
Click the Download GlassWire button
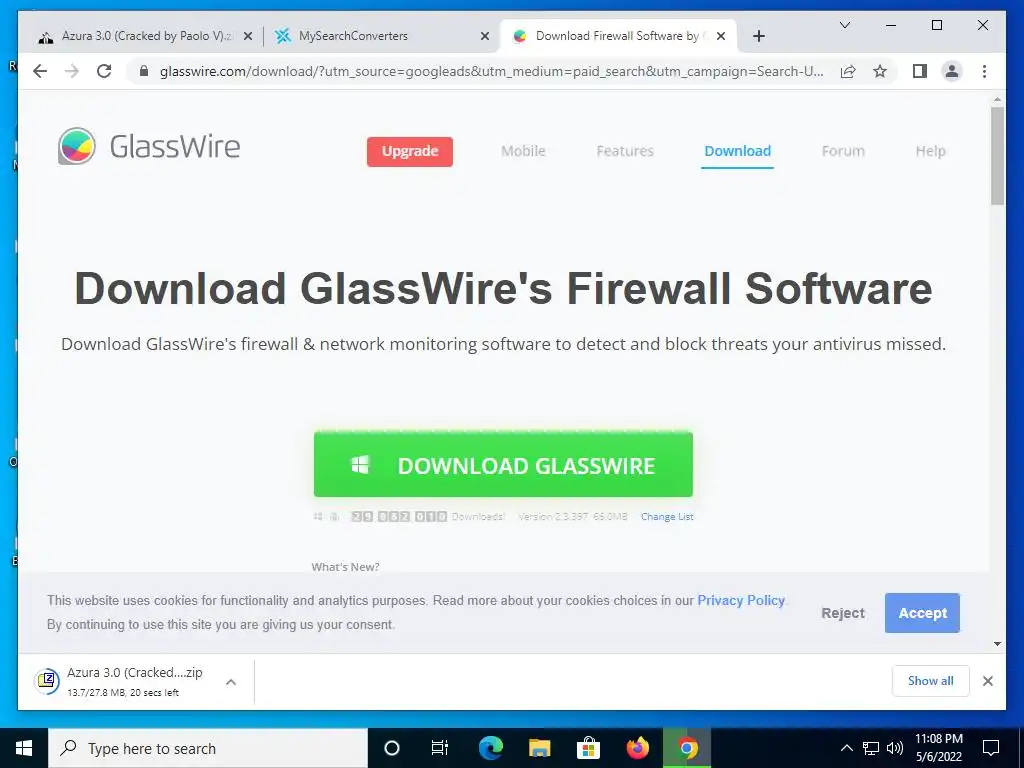coord(503,464)
